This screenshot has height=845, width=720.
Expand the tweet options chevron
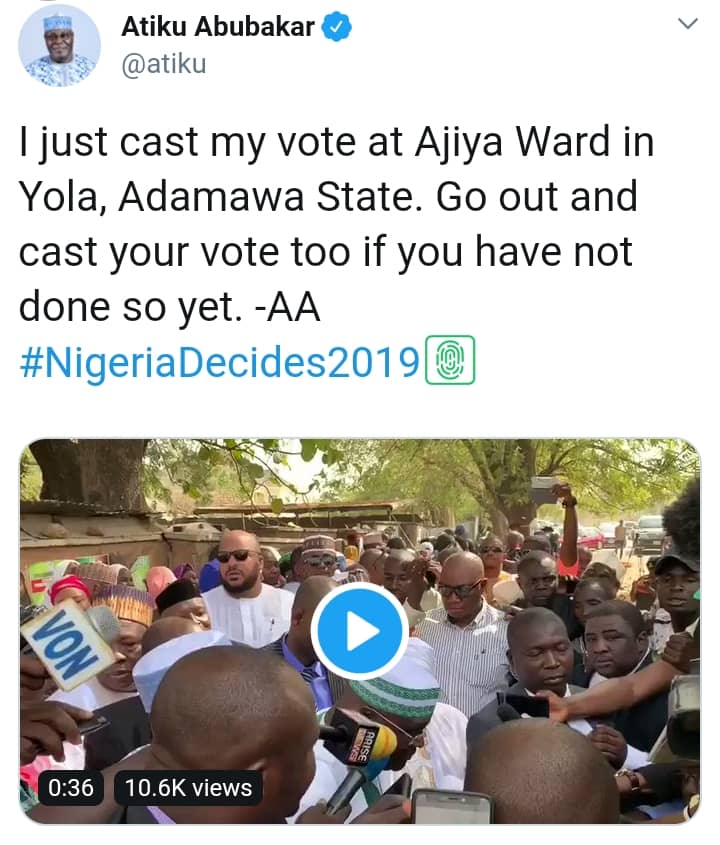click(x=688, y=24)
